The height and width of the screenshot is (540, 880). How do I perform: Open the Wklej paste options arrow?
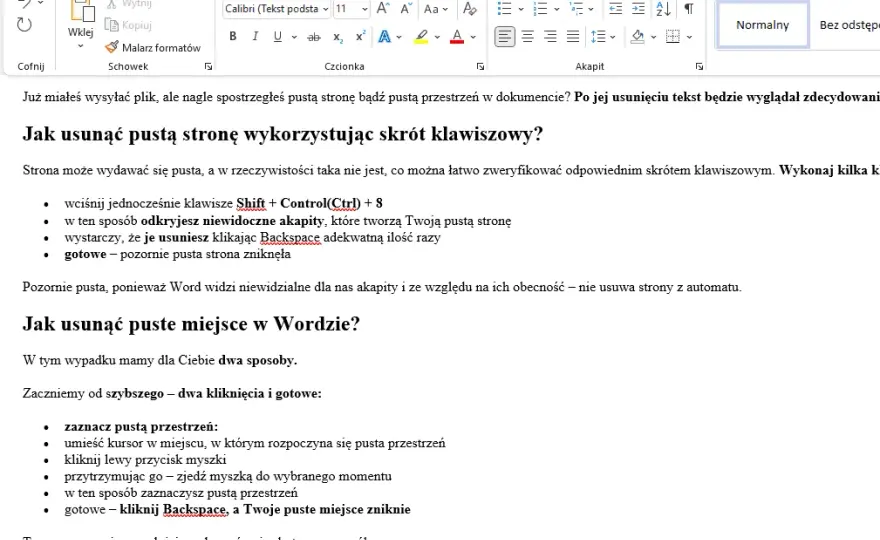81,46
